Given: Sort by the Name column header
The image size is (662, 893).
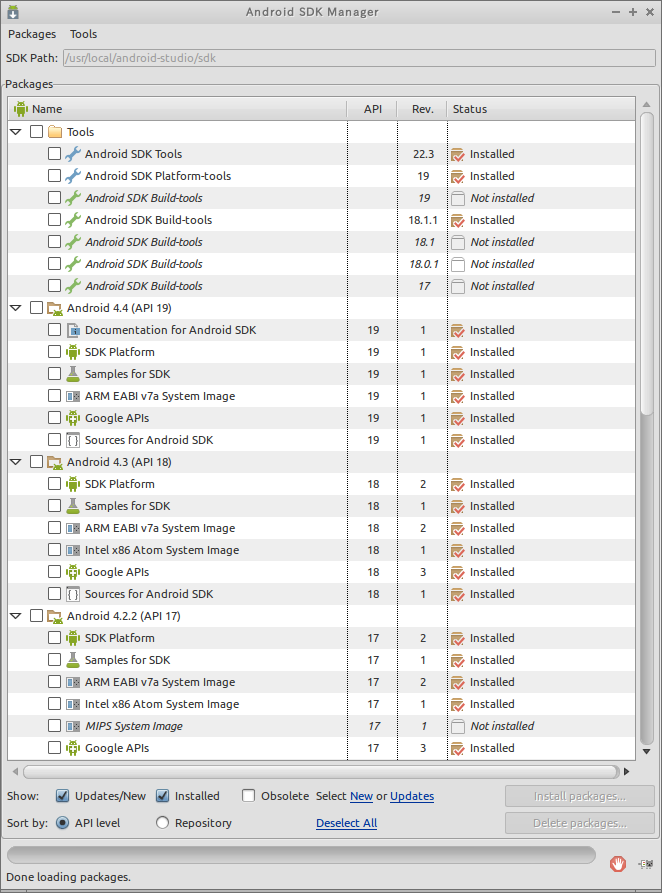Looking at the screenshot, I should tap(177, 109).
